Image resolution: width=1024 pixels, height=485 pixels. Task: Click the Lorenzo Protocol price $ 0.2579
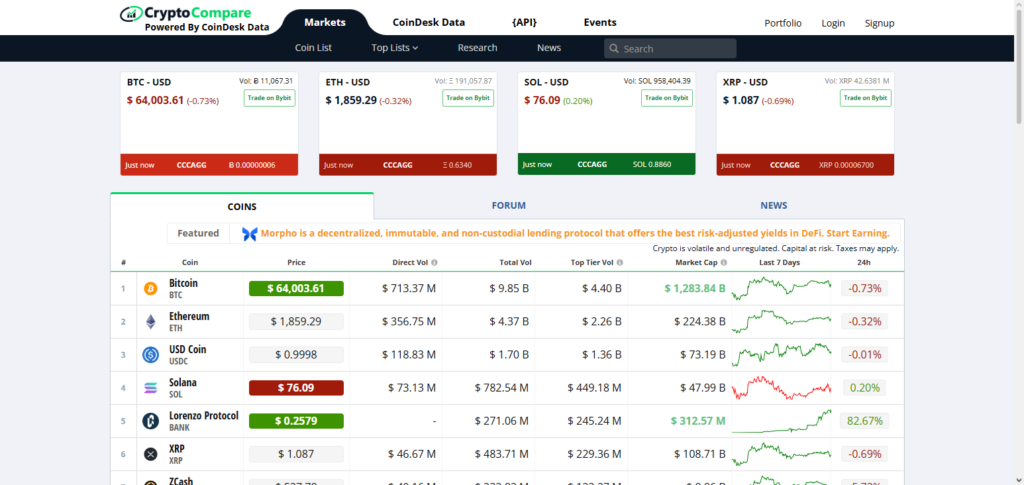click(x=296, y=421)
